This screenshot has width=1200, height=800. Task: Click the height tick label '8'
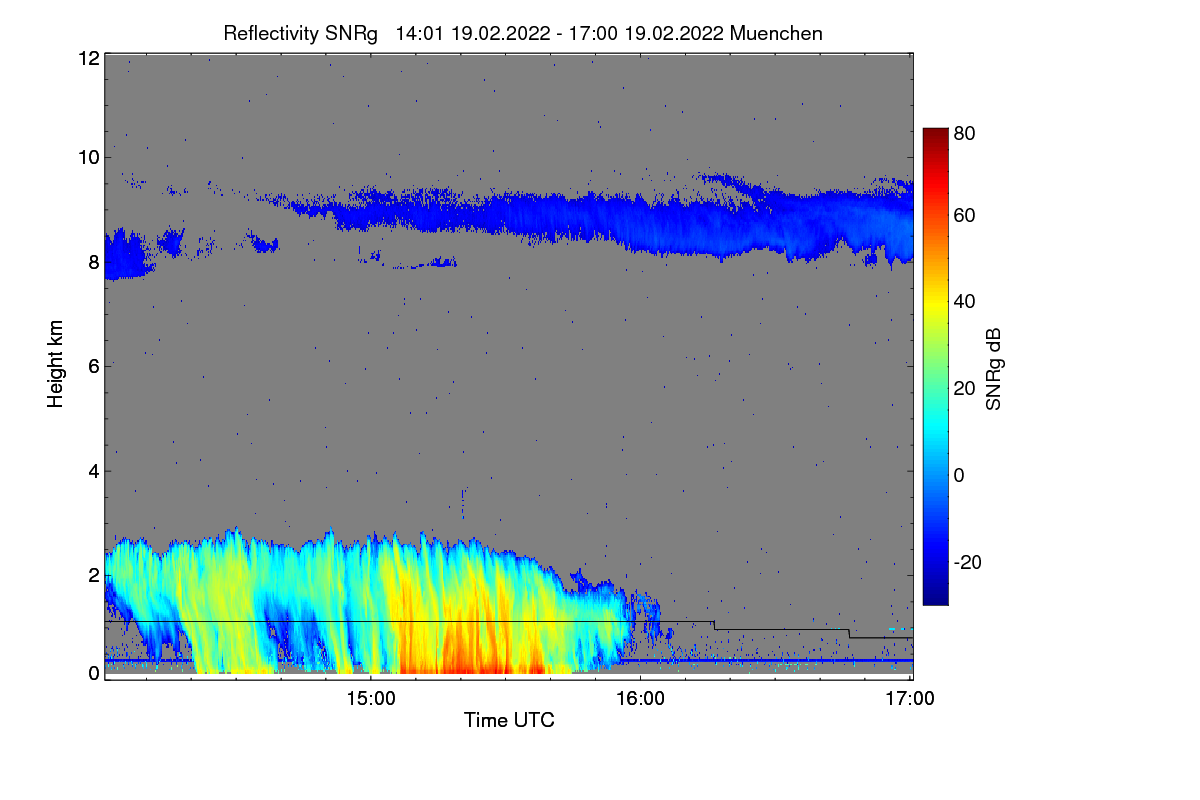[93, 262]
